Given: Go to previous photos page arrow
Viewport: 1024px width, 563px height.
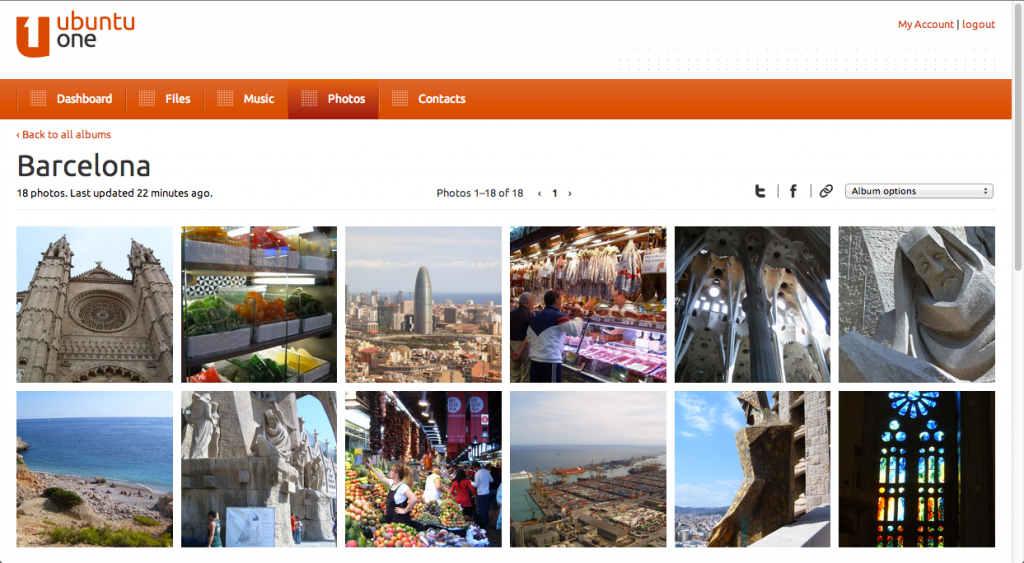Looking at the screenshot, I should [x=540, y=194].
